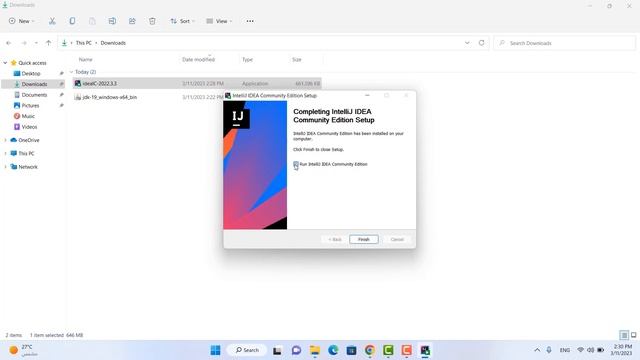Image resolution: width=640 pixels, height=360 pixels.
Task: Switch to large thumbnails view icon
Action: pyautogui.click(x=633, y=335)
